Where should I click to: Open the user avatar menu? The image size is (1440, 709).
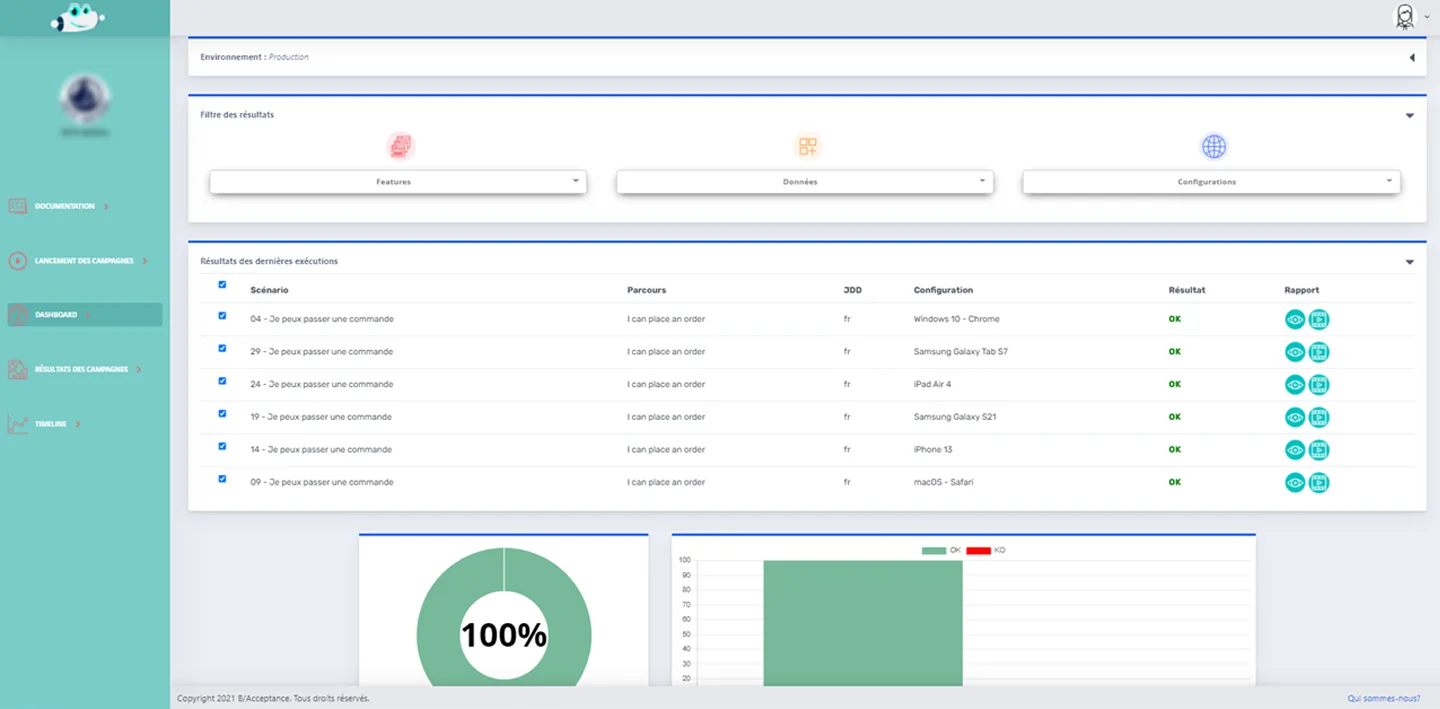pos(1405,16)
